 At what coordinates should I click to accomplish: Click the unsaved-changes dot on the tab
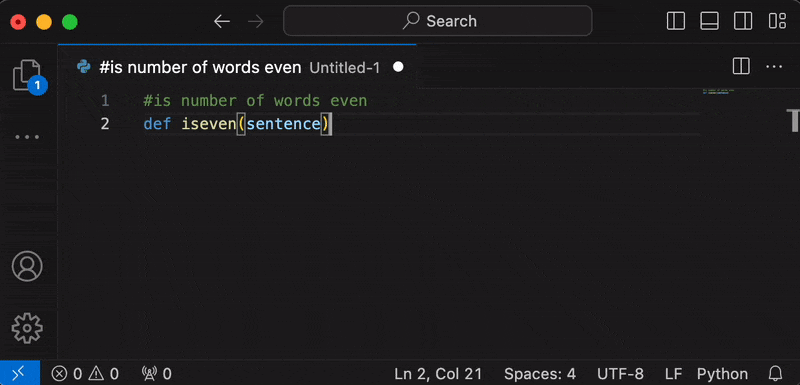(398, 67)
